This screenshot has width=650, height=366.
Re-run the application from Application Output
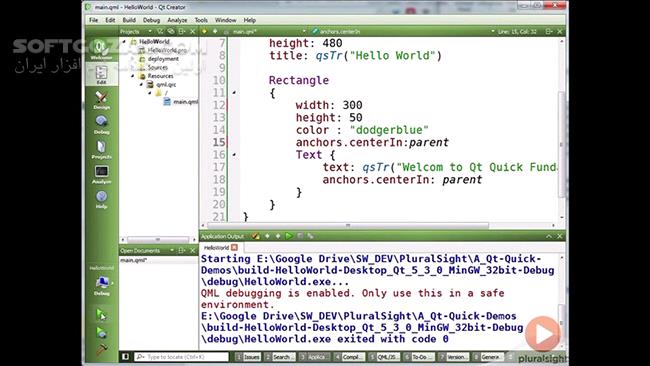[289, 236]
